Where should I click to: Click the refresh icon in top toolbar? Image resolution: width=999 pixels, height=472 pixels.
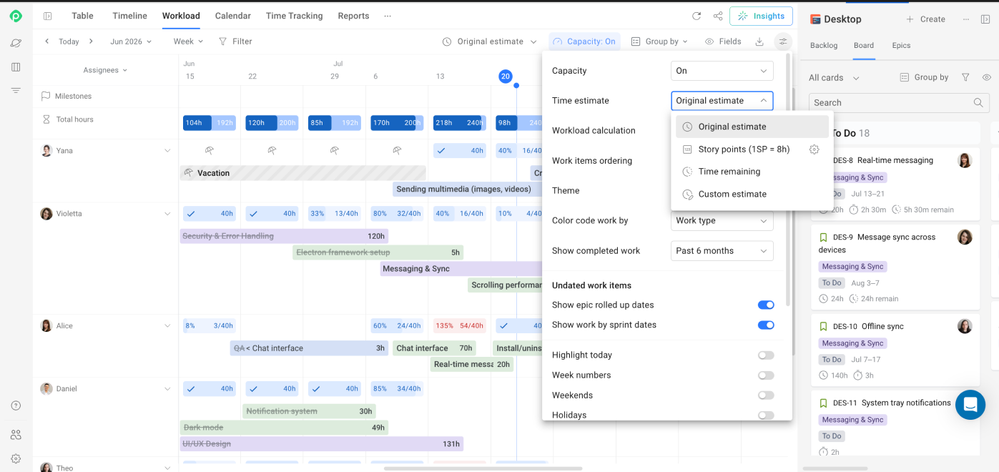(x=696, y=16)
